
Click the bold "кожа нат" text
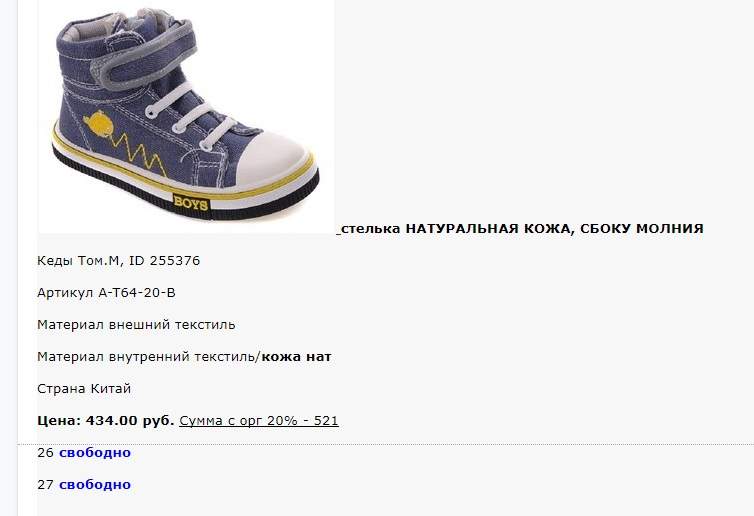[x=296, y=357]
